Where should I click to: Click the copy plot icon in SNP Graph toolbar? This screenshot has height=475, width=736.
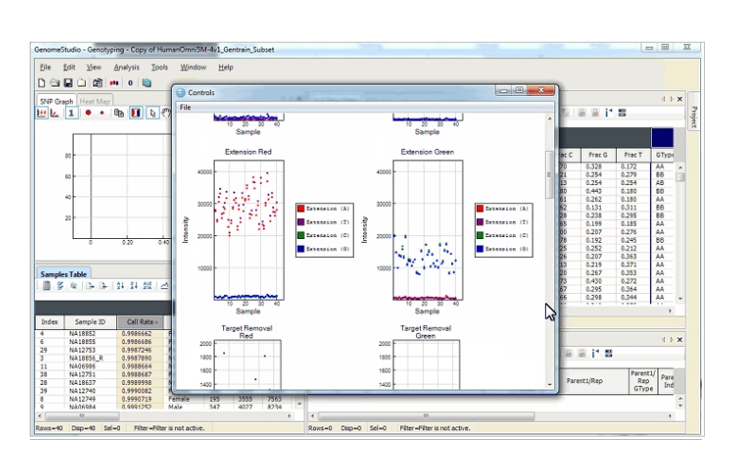[x=119, y=113]
